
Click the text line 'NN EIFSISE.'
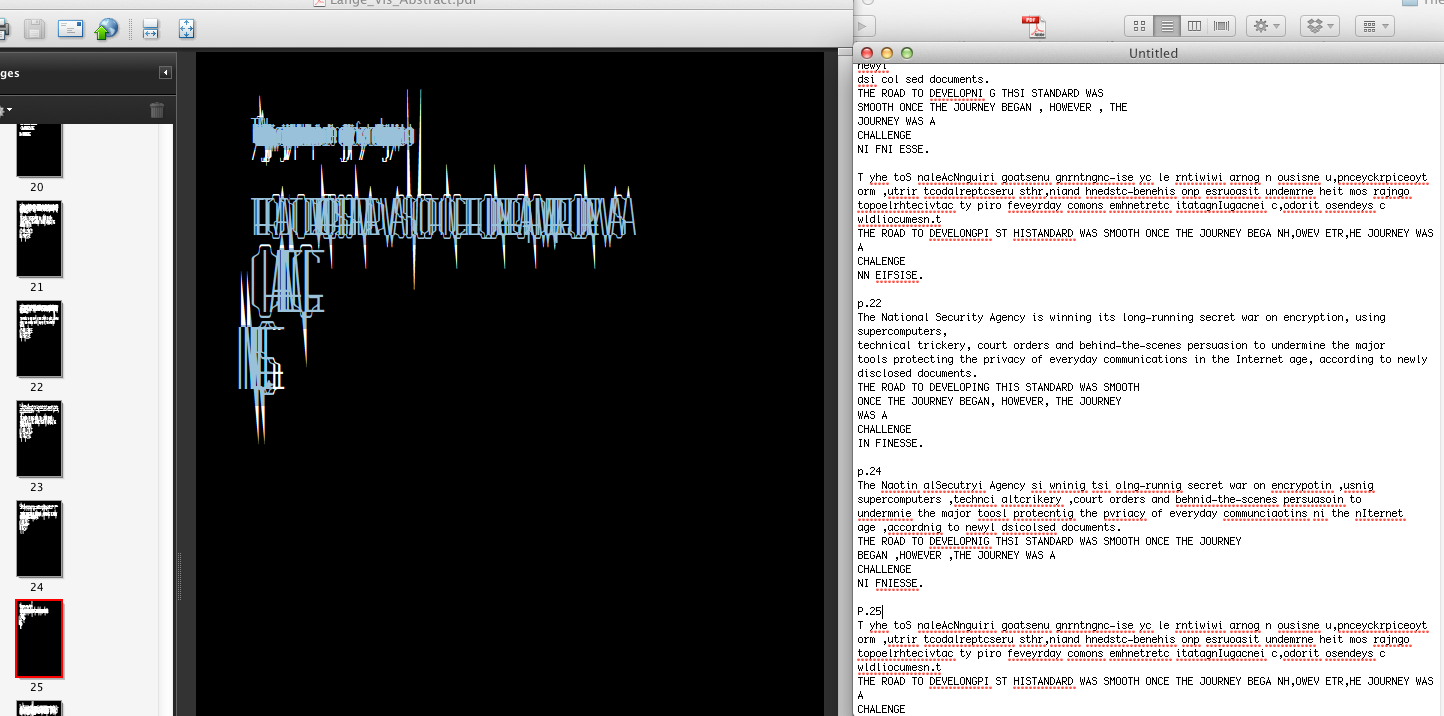click(890, 275)
